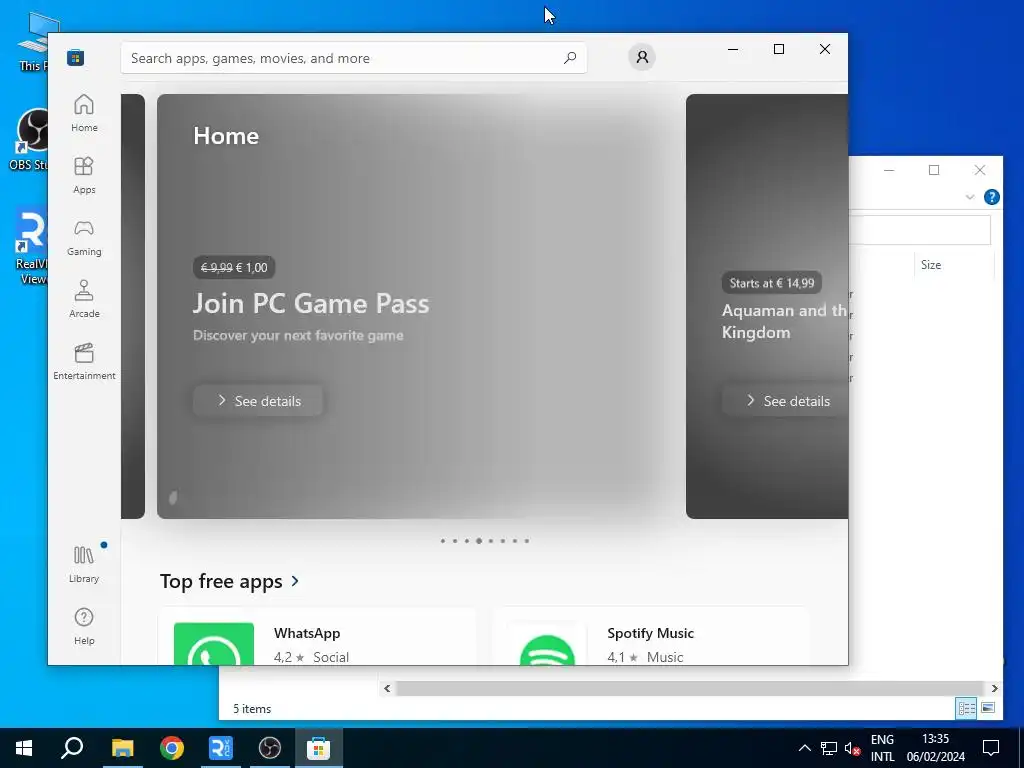Click the Aquaman and the Kingdom title
This screenshot has width=1024, height=768.
(784, 321)
